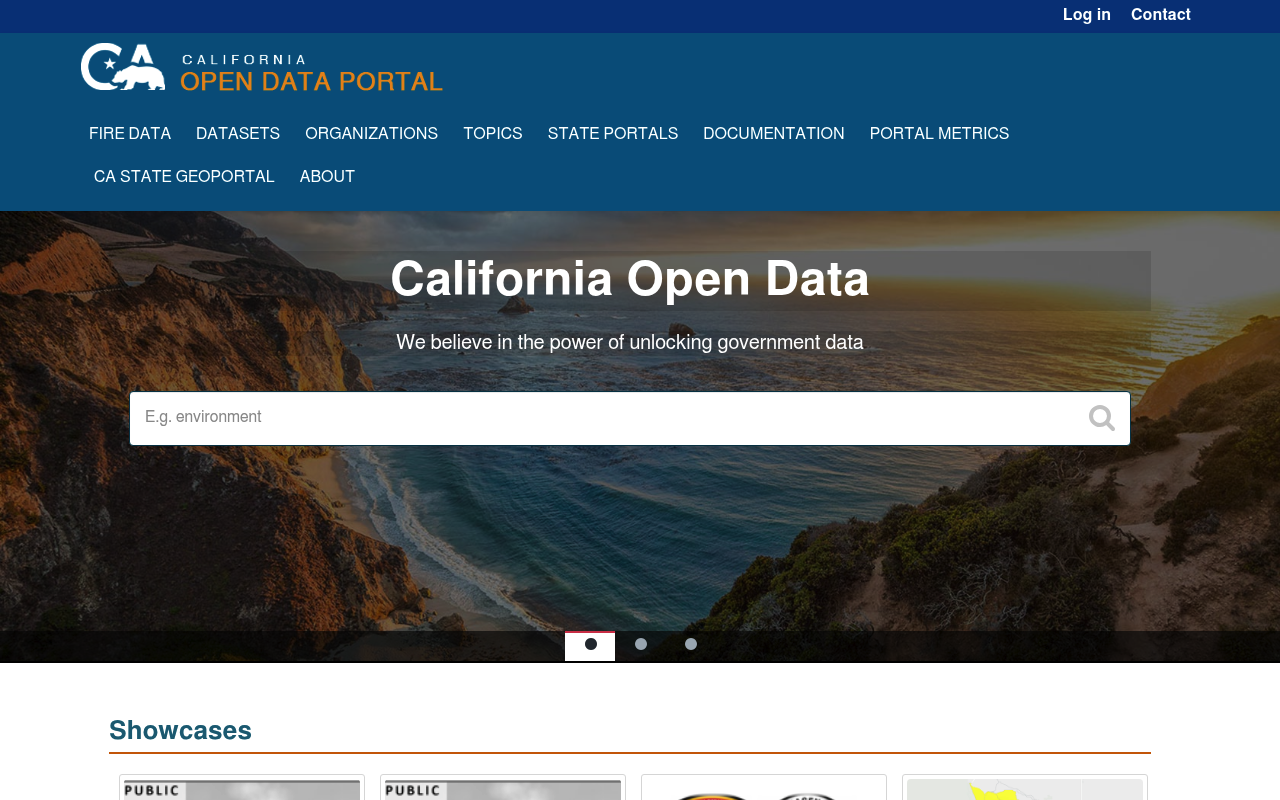1280x800 pixels.
Task: Open the About menu item
Action: 327,177
